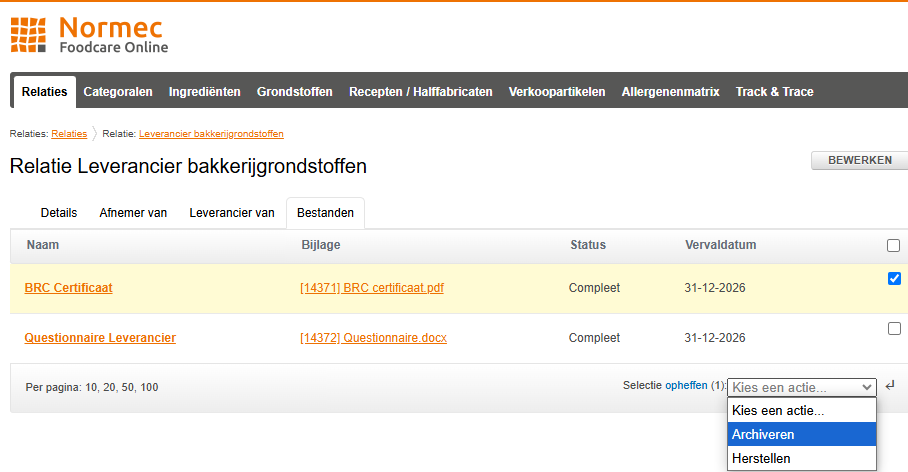Screen dimensions: 908x472
Task: Open the Questionnaire.docx attachment link
Action: coord(373,338)
